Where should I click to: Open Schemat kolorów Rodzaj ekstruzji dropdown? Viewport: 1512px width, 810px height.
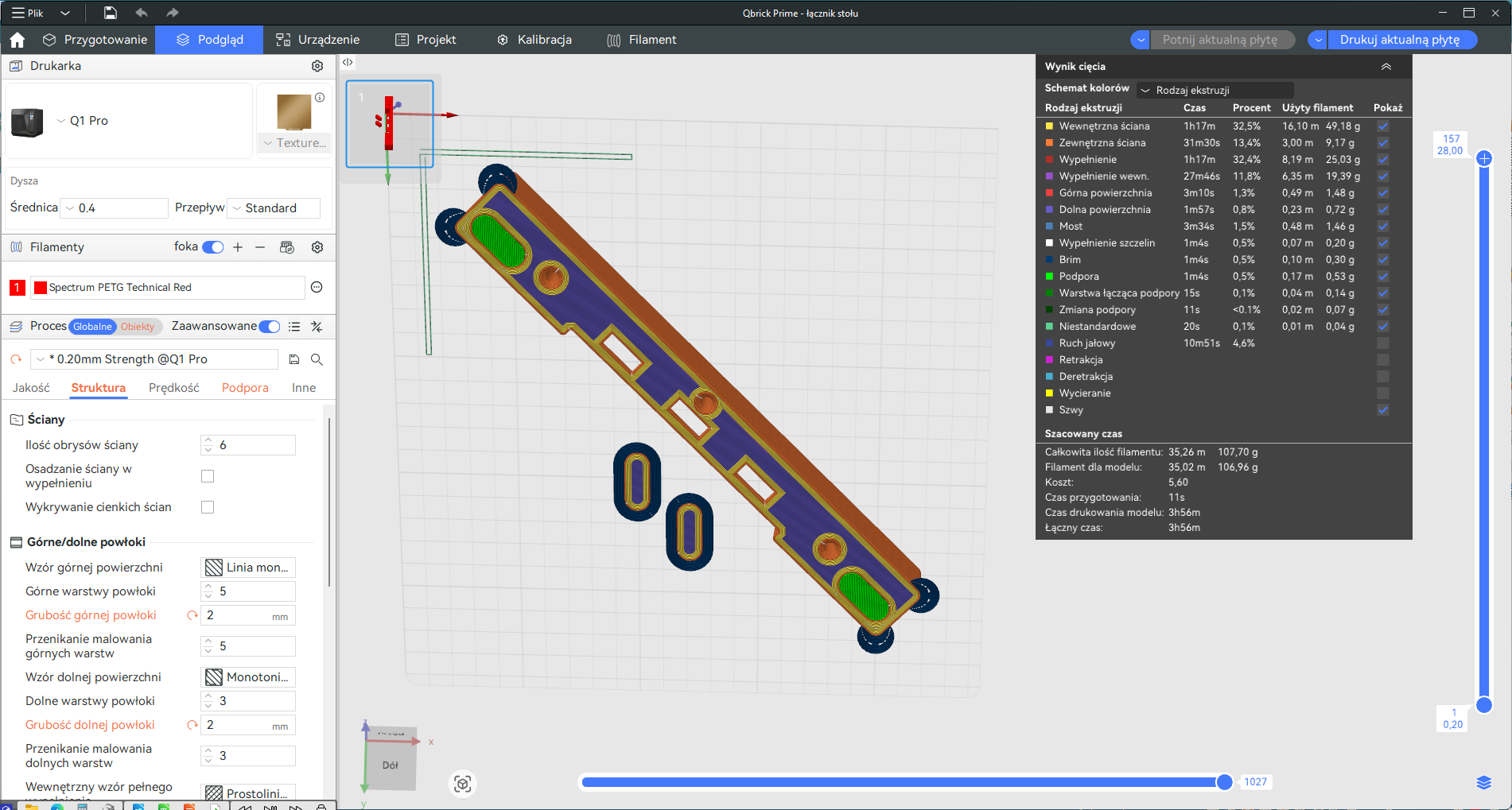(1215, 90)
